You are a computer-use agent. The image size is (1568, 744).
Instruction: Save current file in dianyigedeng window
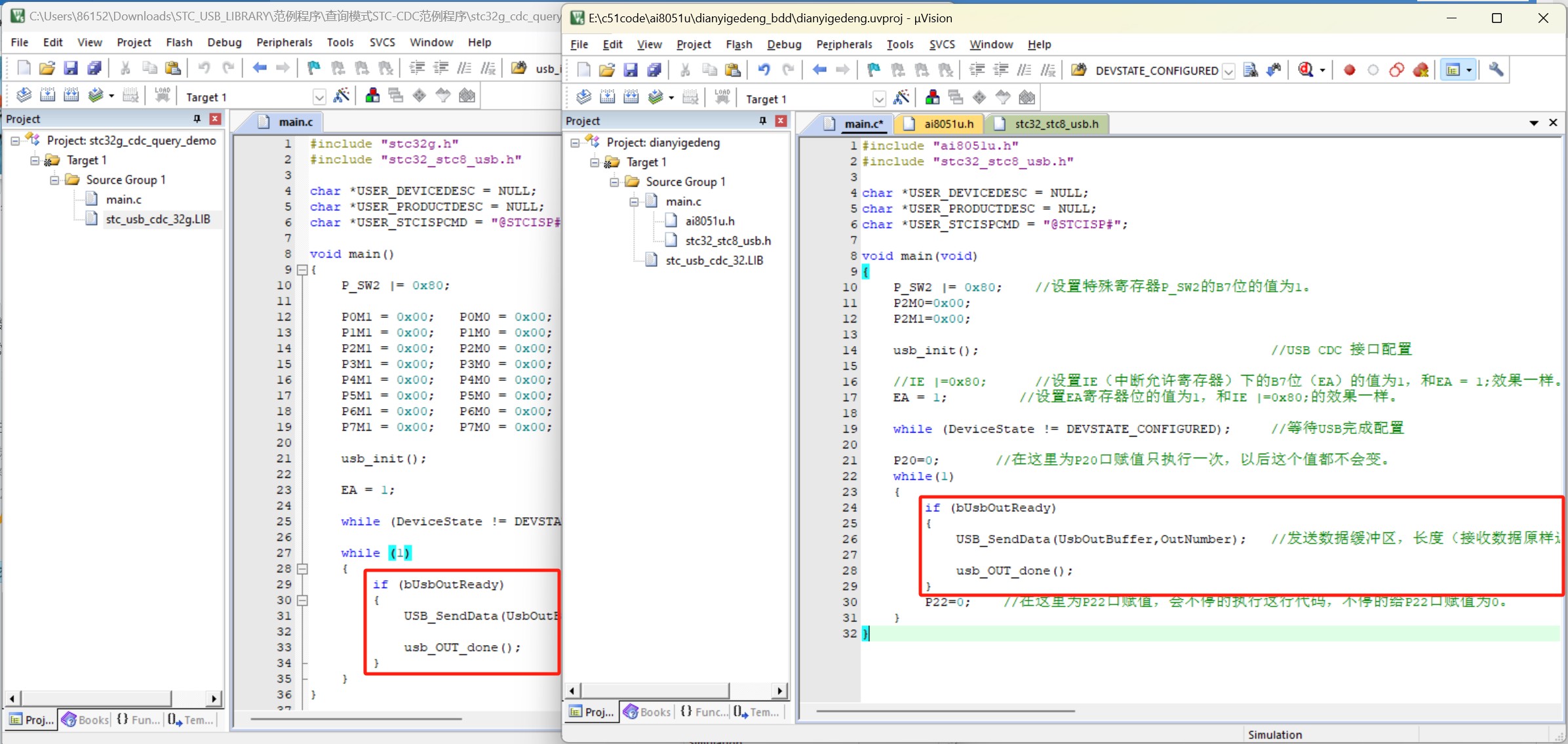point(631,70)
